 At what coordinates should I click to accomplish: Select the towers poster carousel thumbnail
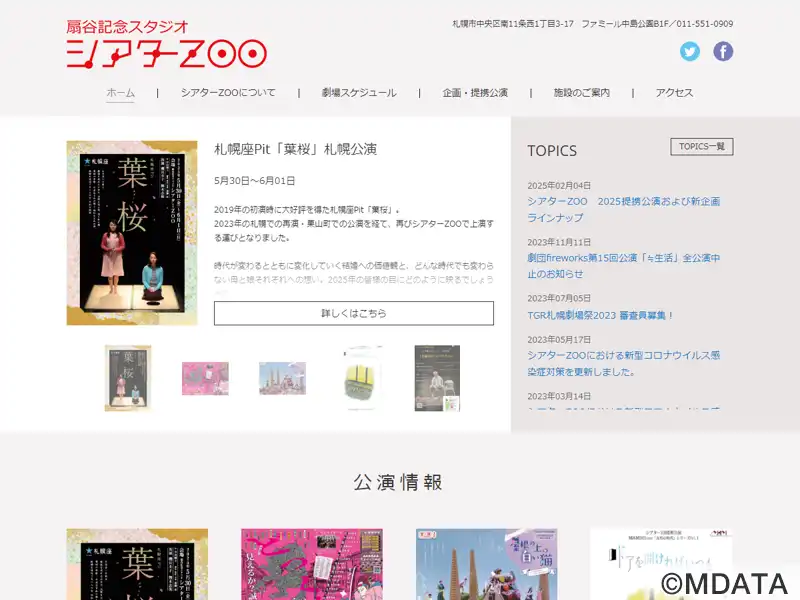click(x=282, y=378)
